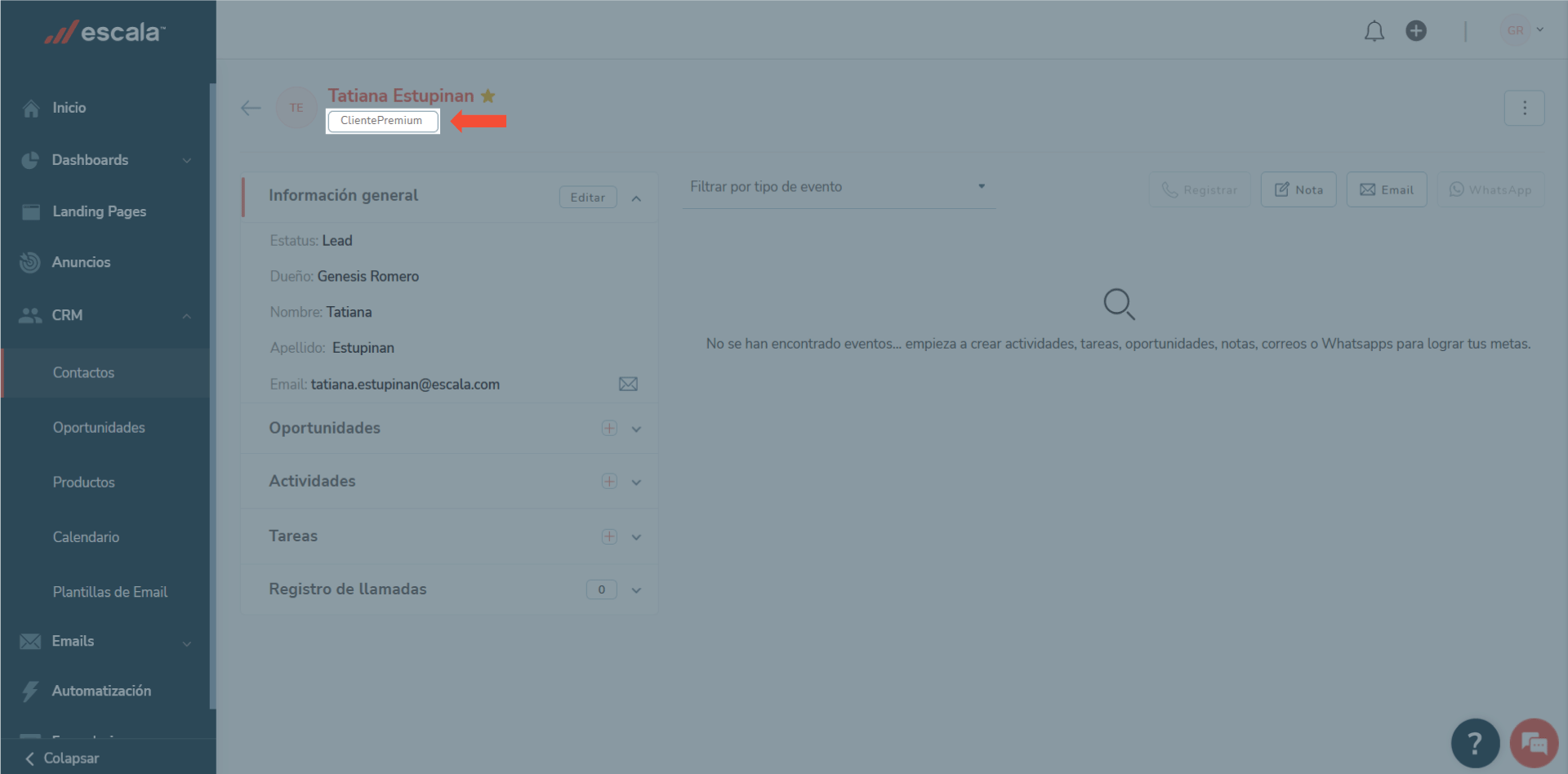This screenshot has height=774, width=1568.
Task: Click the sidebar vertical scrollbar
Action: click(x=212, y=395)
